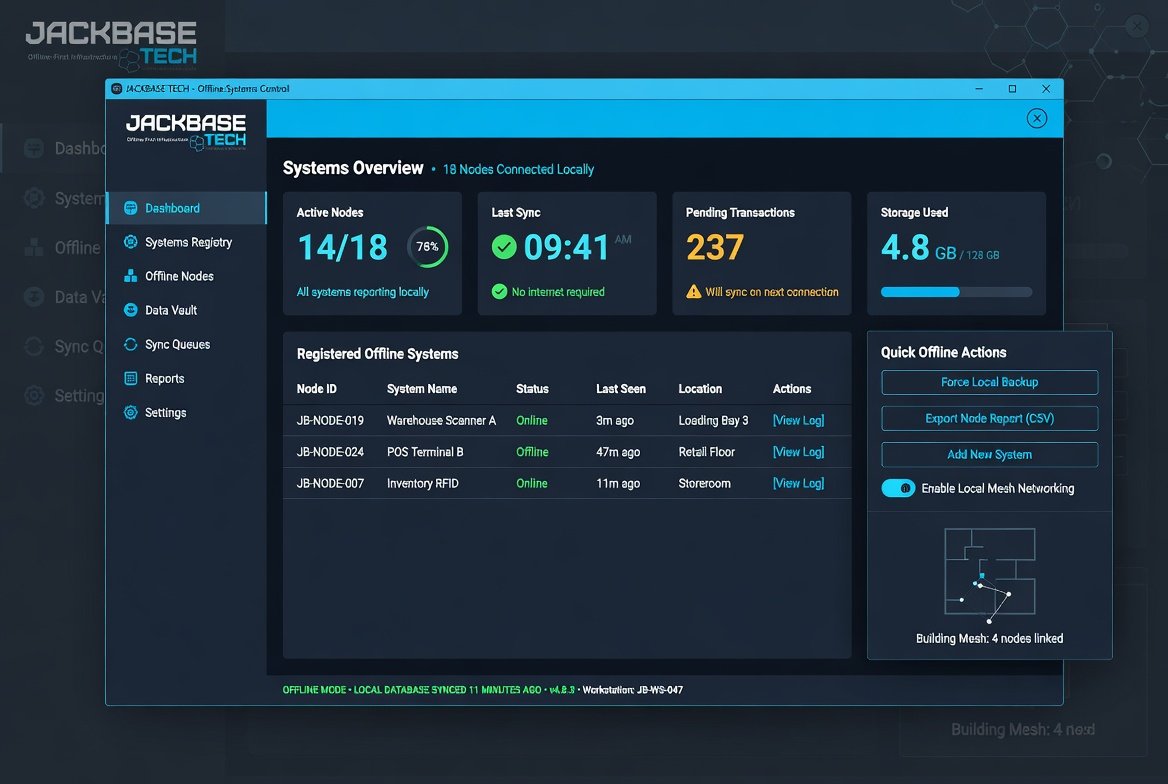The image size is (1168, 784).
Task: Click the green Last Sync checkmark icon
Action: pos(504,247)
